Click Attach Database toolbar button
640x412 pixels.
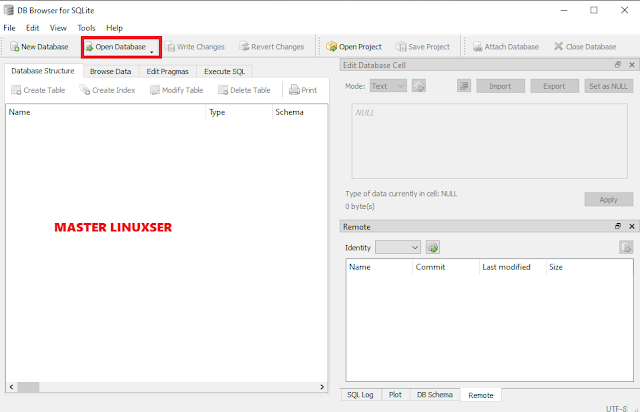tap(506, 47)
